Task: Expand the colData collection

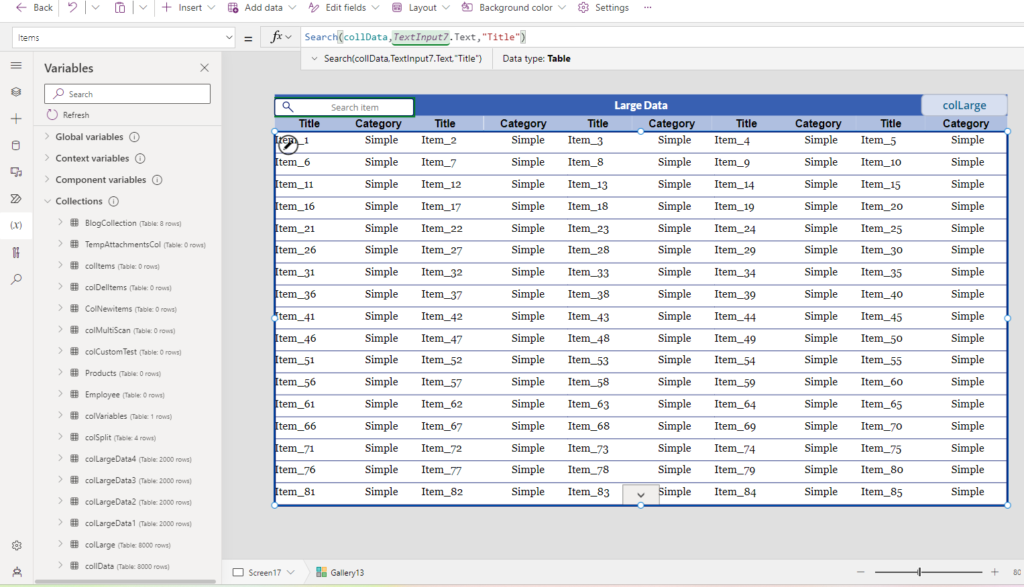Action: coord(60,565)
